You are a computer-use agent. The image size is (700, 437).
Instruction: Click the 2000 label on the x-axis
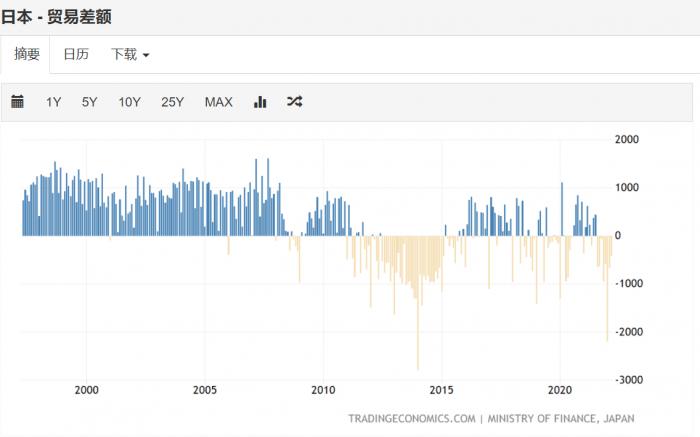87,390
